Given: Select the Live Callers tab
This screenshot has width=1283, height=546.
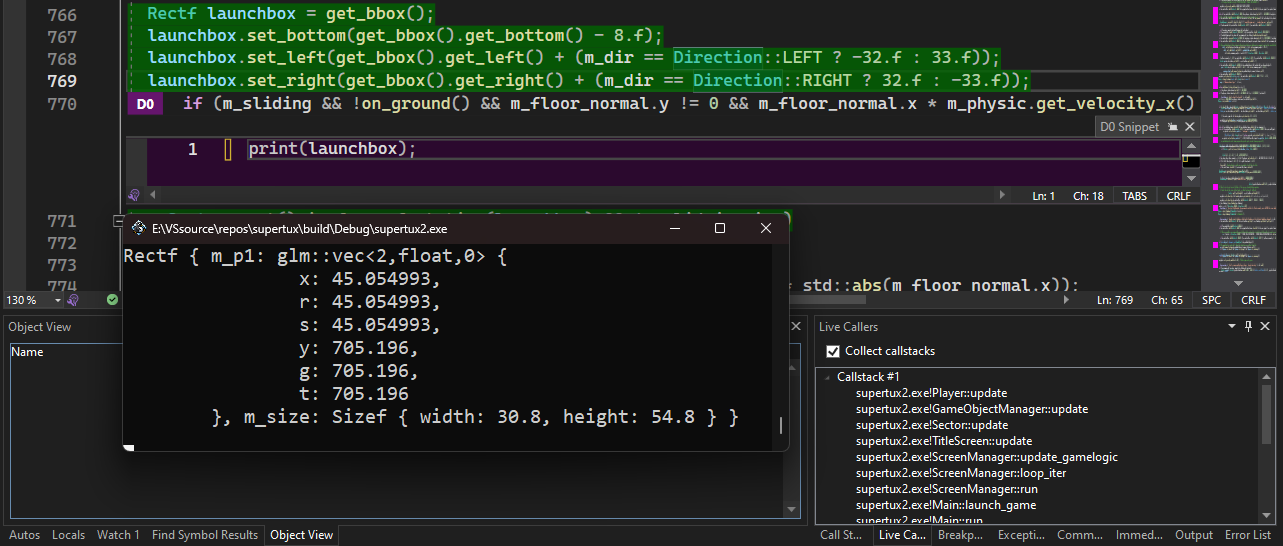Looking at the screenshot, I should 902,535.
